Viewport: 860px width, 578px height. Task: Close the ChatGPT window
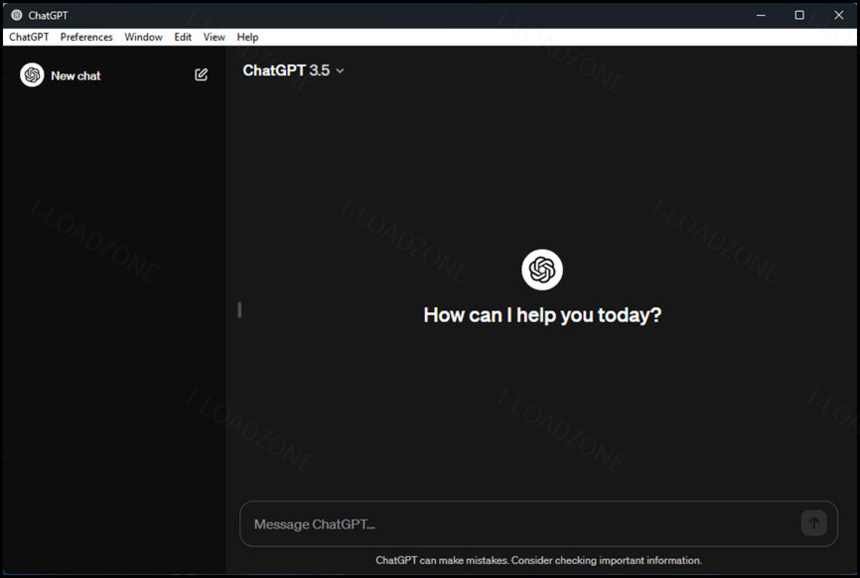tap(839, 15)
